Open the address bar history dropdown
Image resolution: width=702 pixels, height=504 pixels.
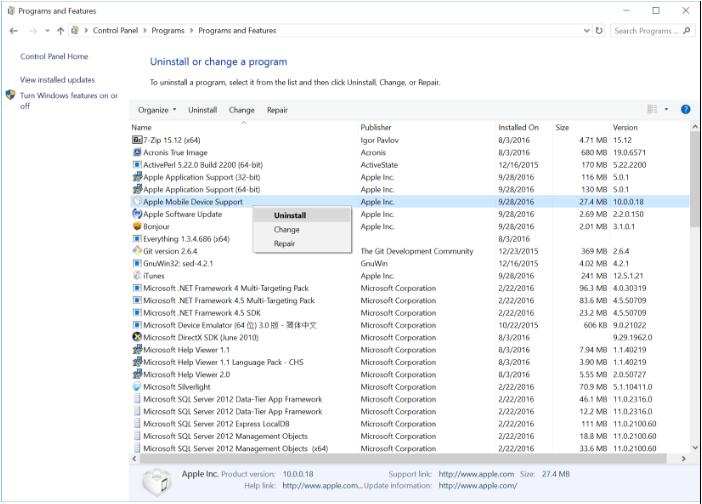coord(586,30)
